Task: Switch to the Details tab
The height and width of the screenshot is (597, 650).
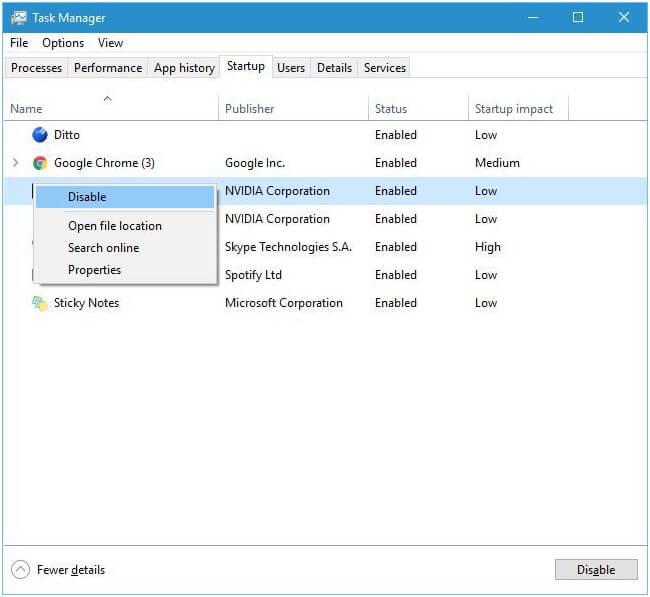Action: pos(334,68)
